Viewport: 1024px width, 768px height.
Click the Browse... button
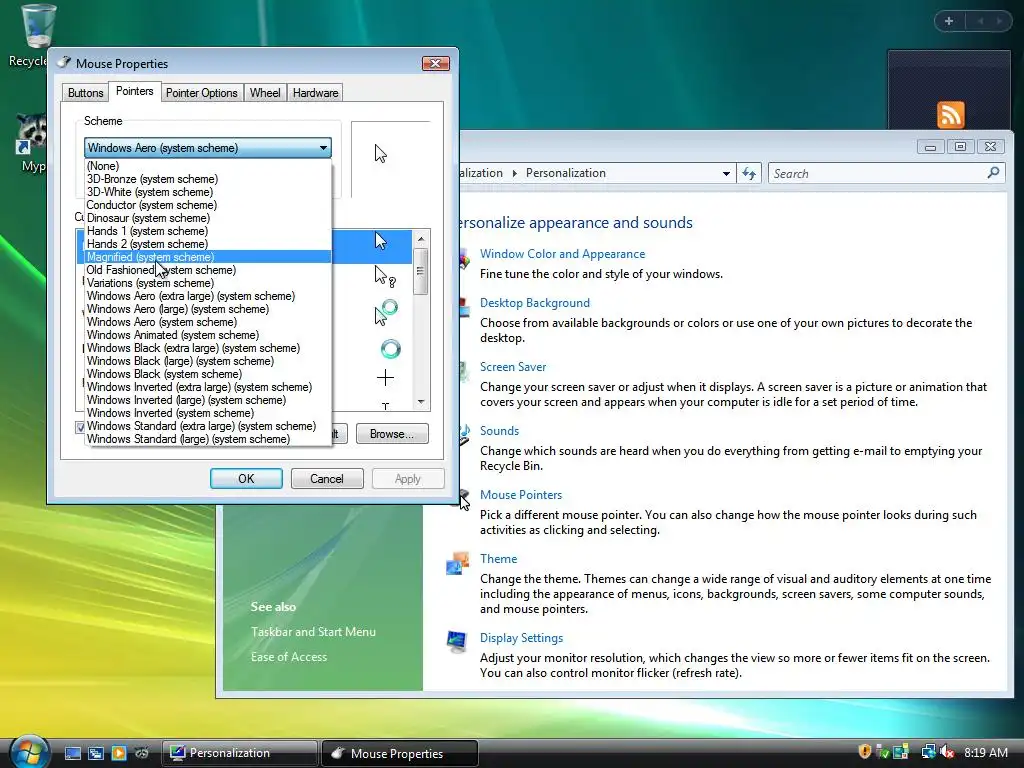pos(392,434)
